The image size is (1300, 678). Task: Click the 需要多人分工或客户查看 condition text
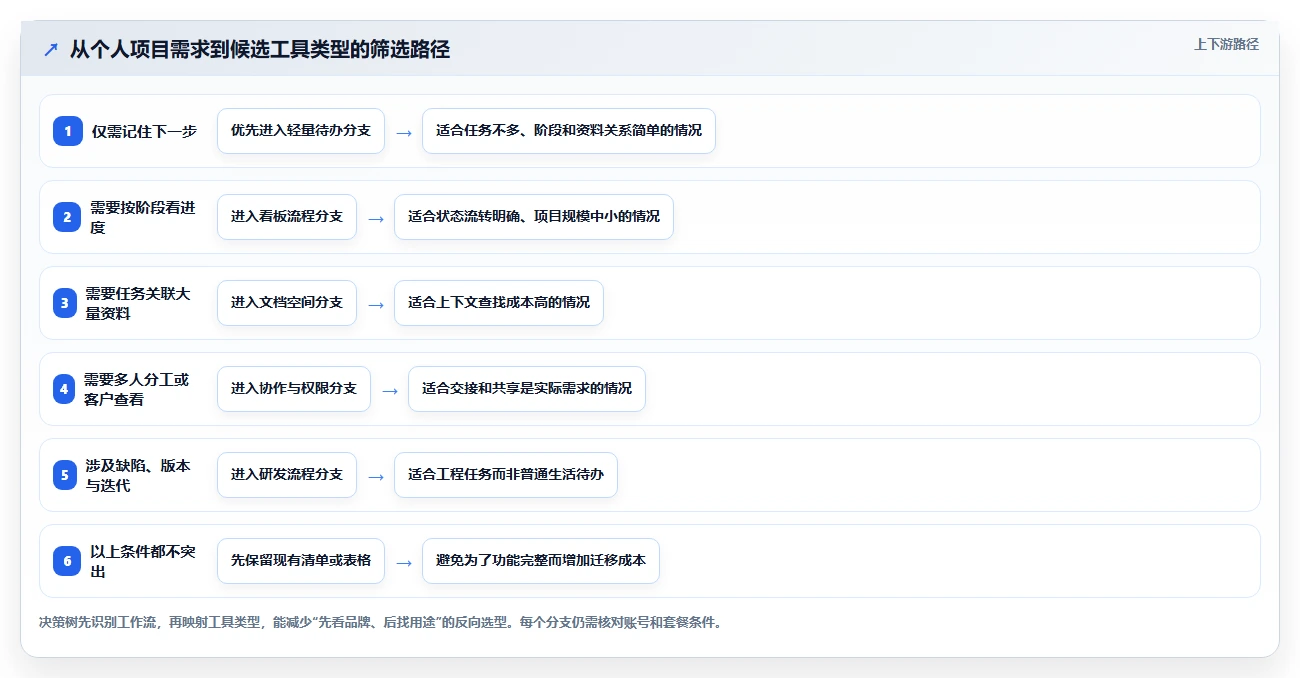coord(136,389)
